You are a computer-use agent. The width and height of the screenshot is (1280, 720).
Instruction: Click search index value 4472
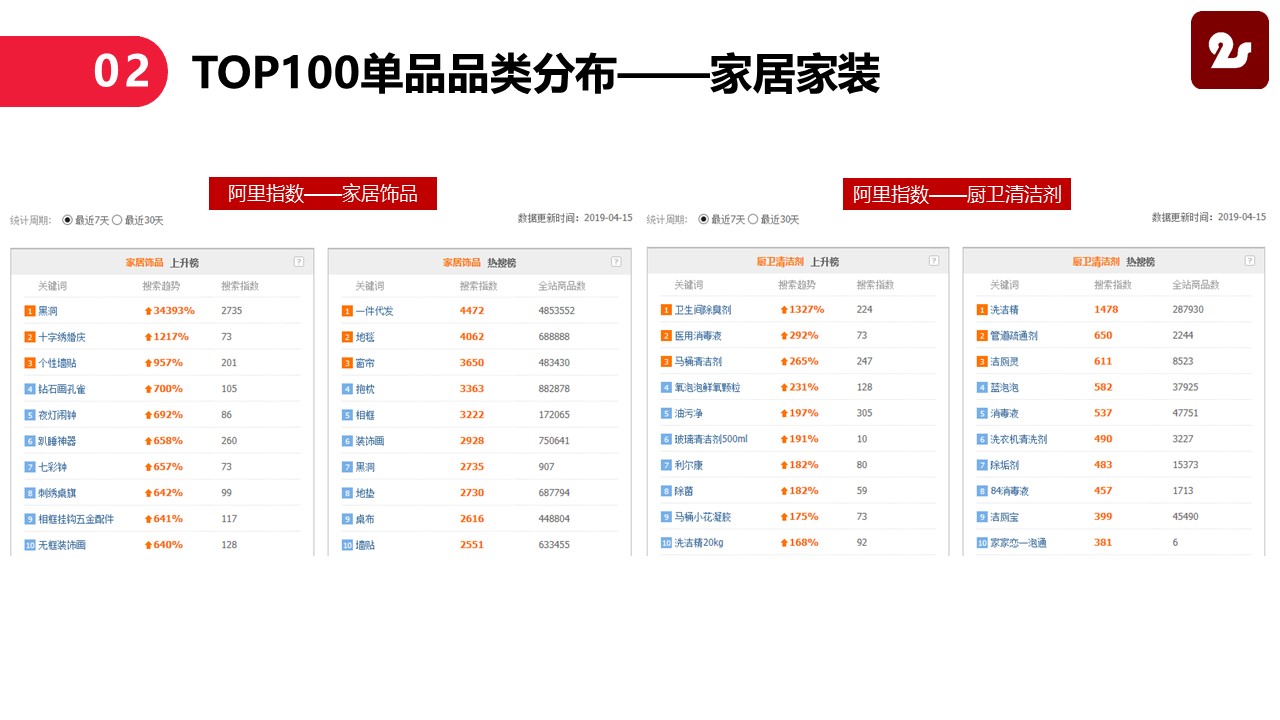point(472,311)
